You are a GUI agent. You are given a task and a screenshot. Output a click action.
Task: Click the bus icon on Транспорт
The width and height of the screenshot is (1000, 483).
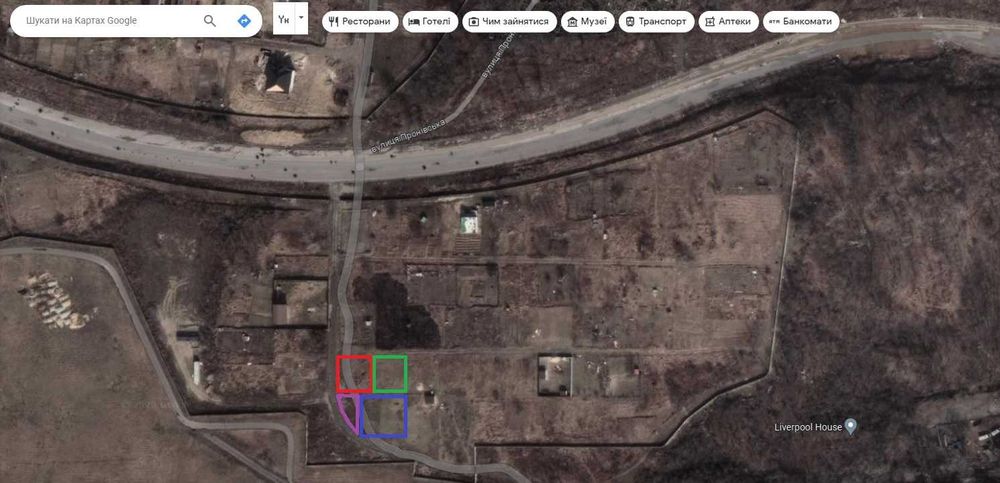(x=629, y=22)
